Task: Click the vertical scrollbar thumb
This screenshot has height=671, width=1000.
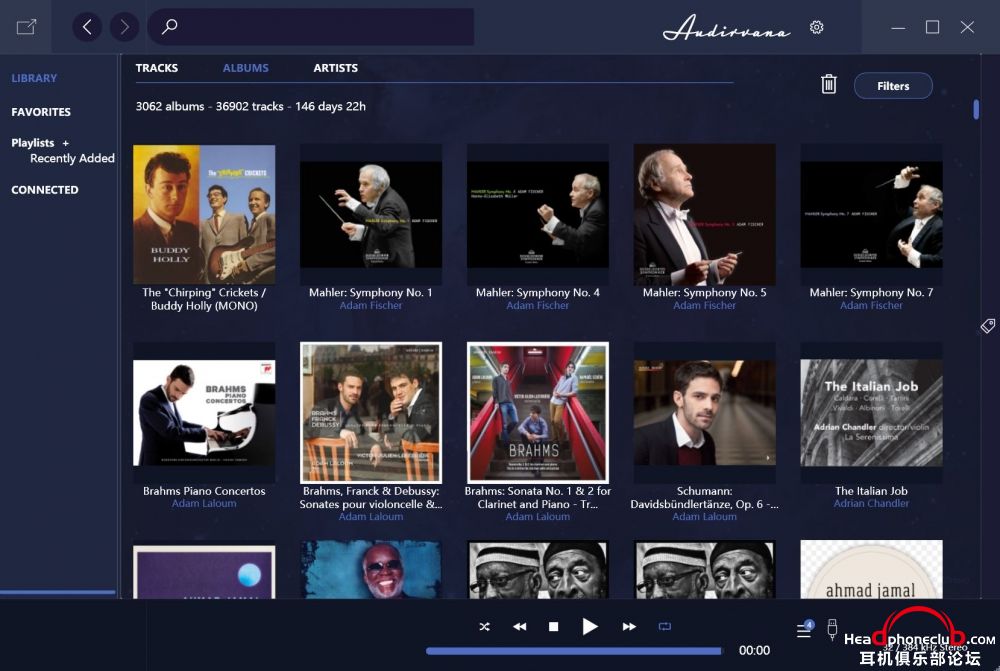Action: (976, 109)
